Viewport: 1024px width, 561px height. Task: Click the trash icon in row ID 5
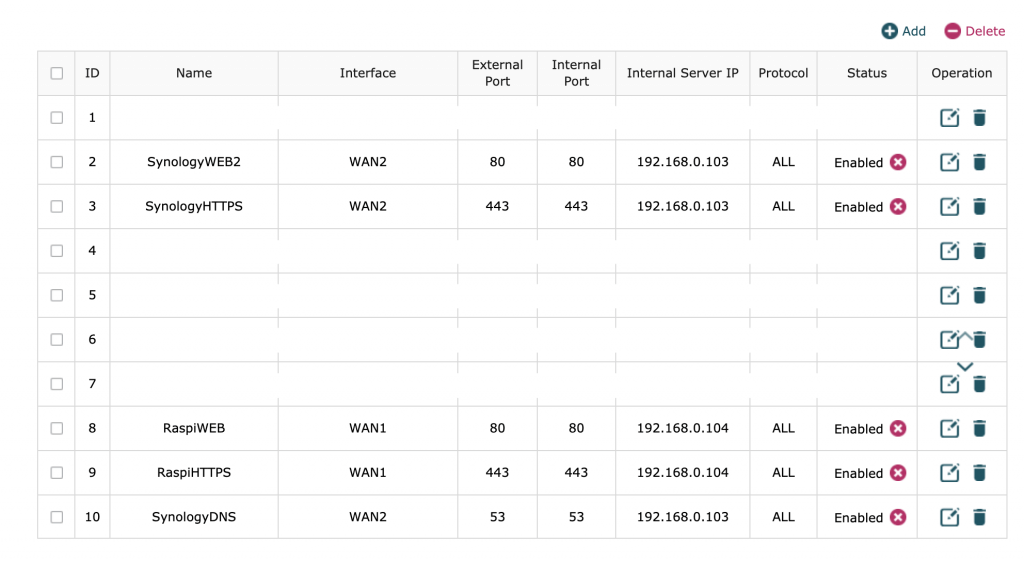[979, 295]
